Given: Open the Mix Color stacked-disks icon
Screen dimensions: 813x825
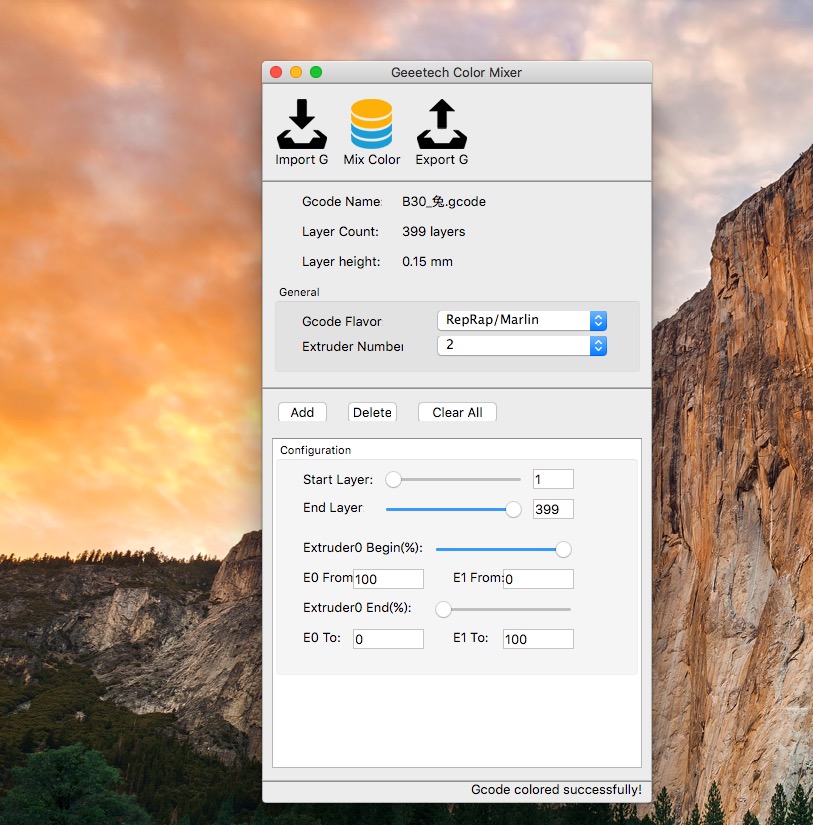Looking at the screenshot, I should [371, 125].
